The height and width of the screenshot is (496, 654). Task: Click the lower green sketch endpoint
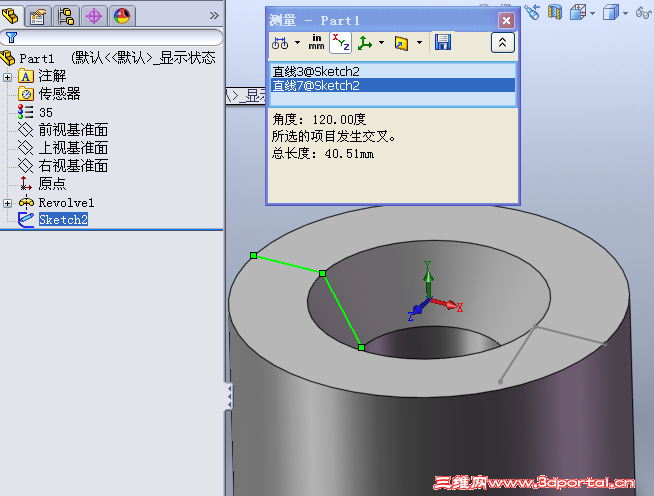click(362, 347)
